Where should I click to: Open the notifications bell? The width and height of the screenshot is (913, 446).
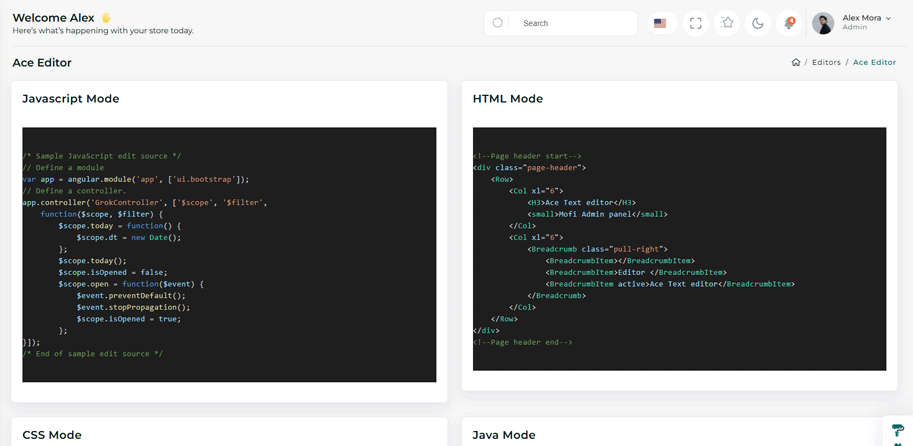click(x=789, y=23)
